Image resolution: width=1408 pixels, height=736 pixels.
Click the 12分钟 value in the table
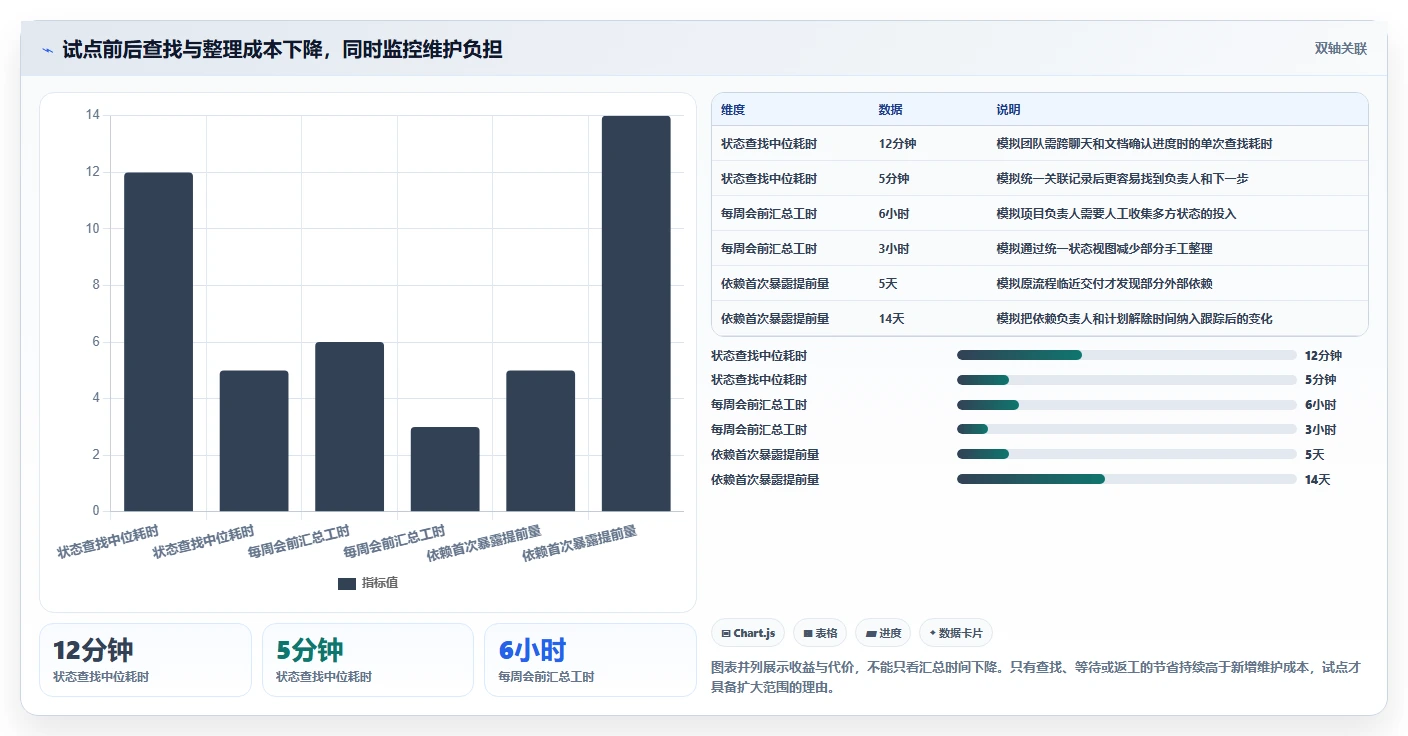(x=897, y=144)
